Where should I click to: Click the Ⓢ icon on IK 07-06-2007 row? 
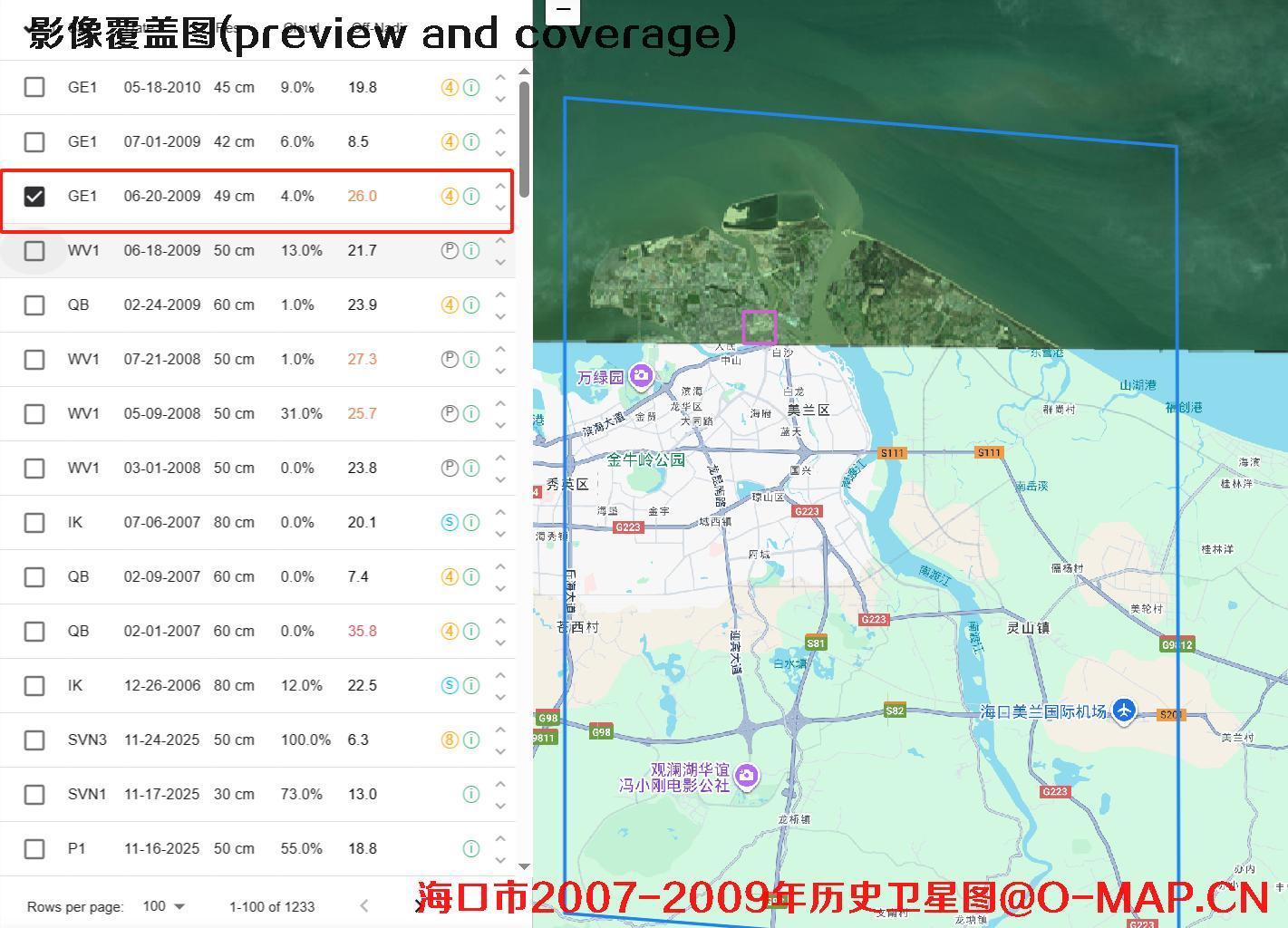click(x=449, y=522)
